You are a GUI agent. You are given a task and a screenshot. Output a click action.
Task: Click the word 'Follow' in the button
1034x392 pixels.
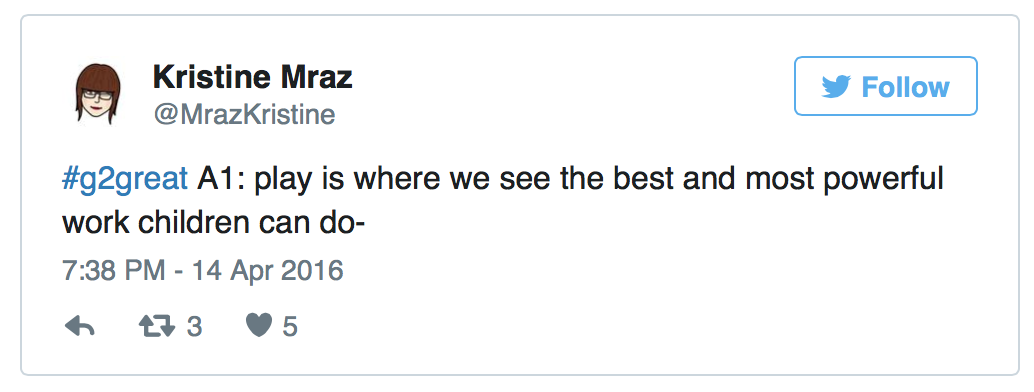pos(905,87)
